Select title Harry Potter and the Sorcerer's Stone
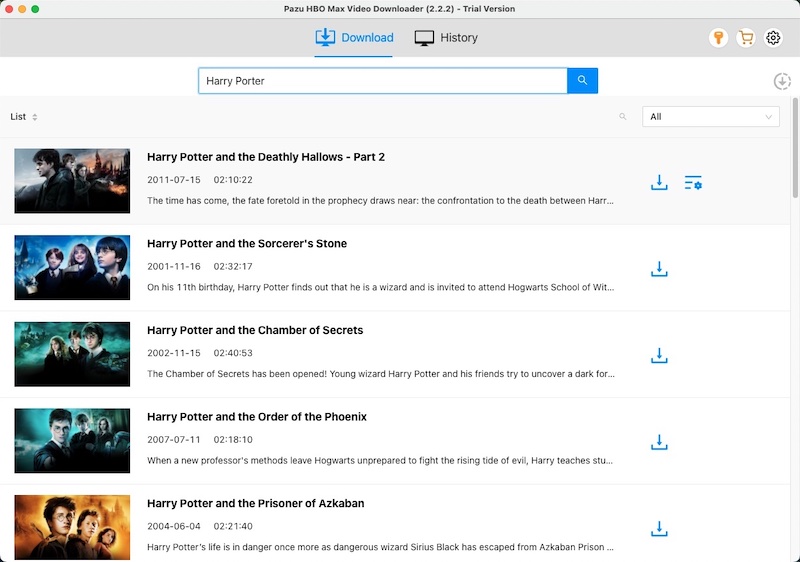 [x=247, y=244]
